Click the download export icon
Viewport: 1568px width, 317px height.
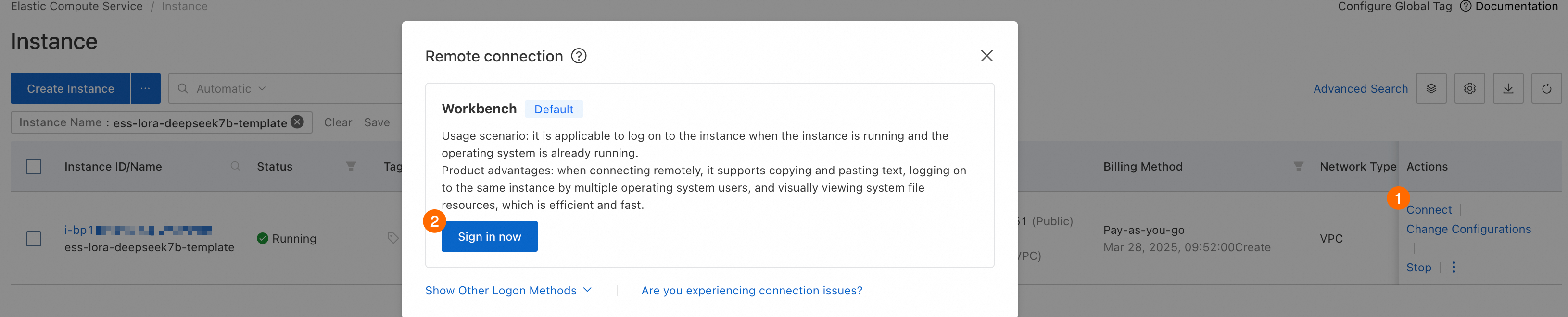pyautogui.click(x=1508, y=89)
